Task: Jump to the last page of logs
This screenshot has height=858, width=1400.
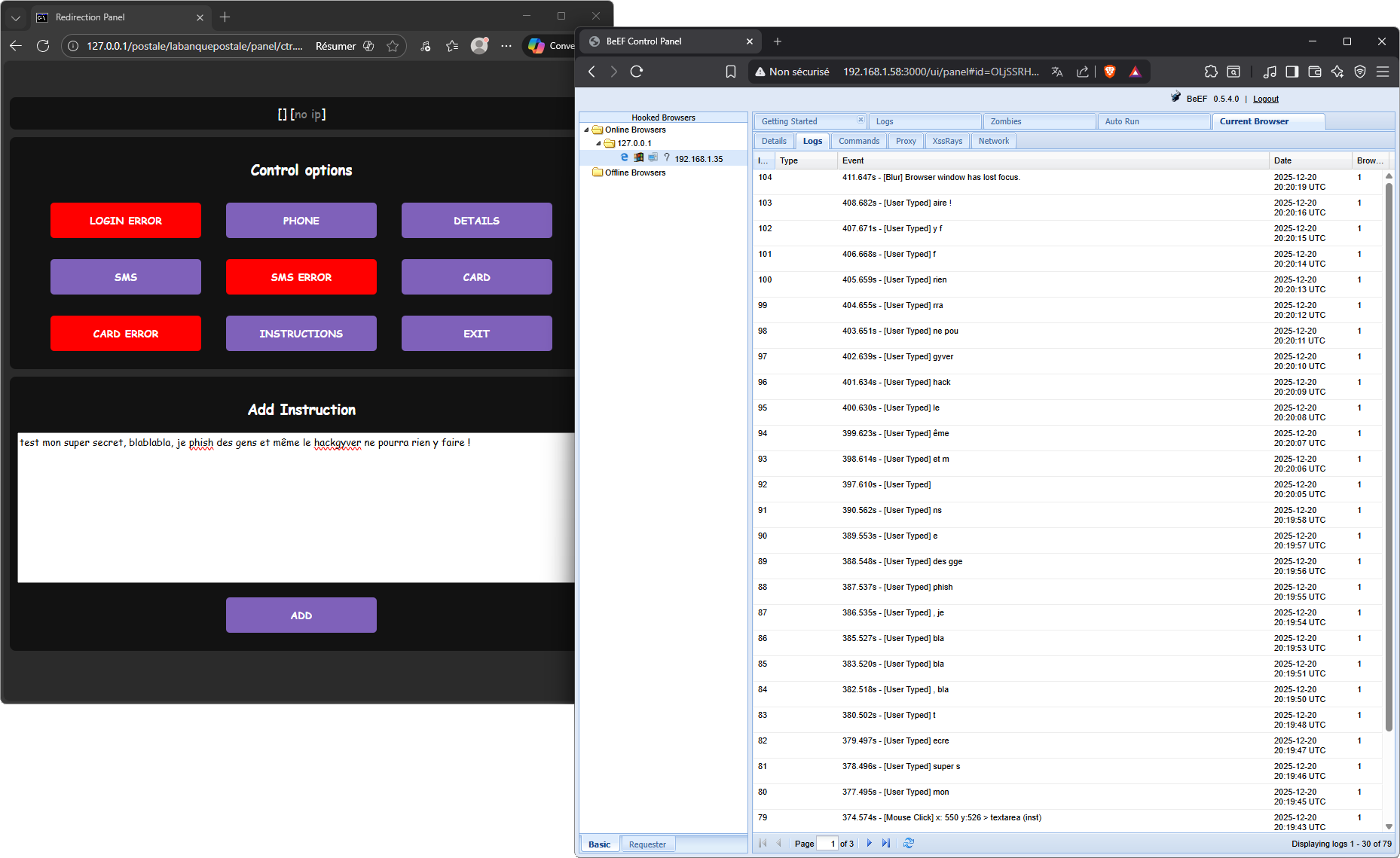Action: (x=886, y=843)
